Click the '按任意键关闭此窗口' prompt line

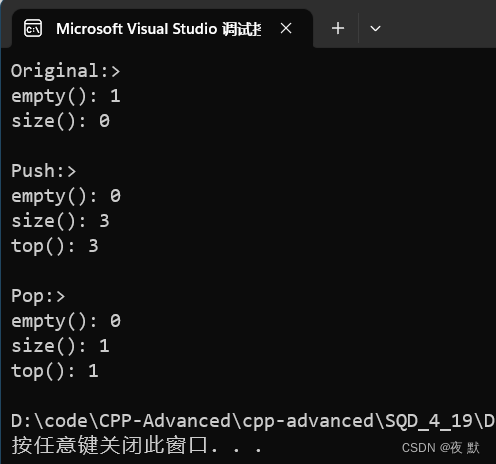point(137,446)
